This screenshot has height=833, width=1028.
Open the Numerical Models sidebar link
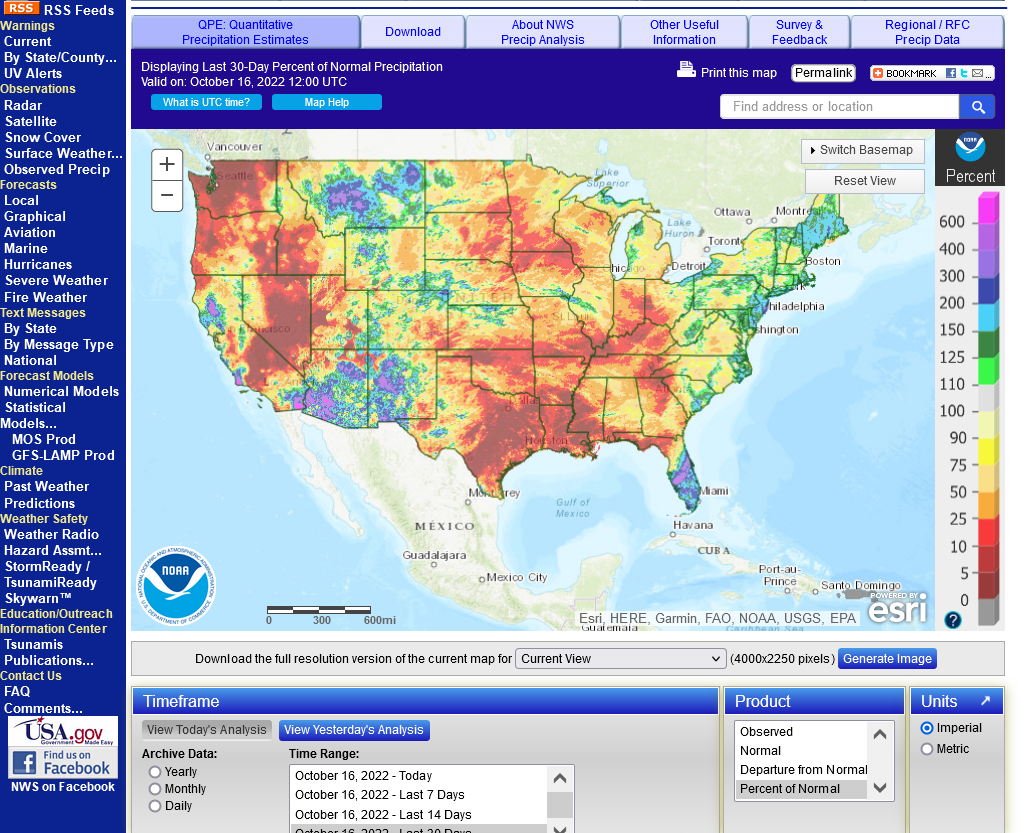62,391
